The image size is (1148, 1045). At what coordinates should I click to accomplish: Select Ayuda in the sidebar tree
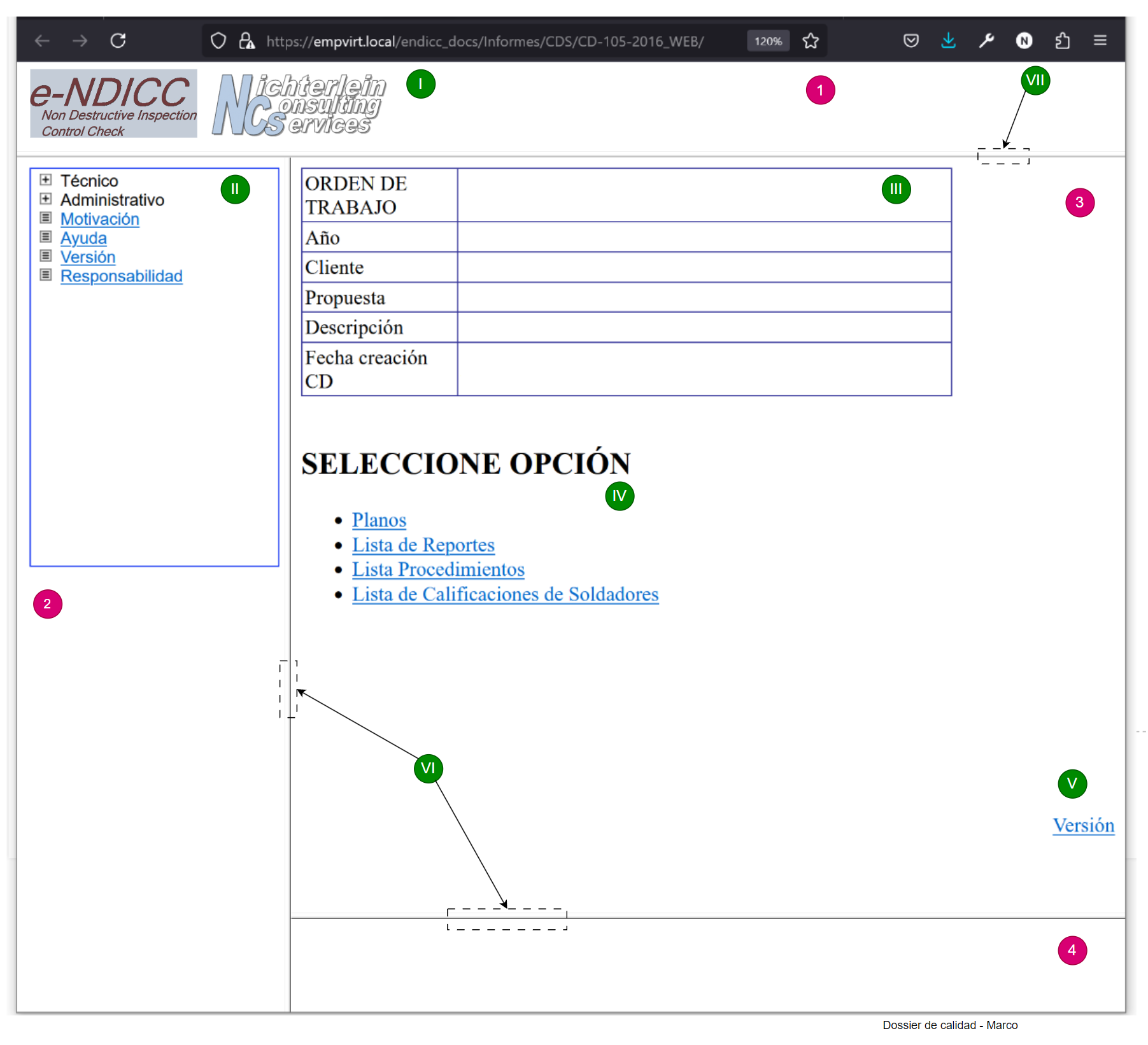pyautogui.click(x=83, y=238)
